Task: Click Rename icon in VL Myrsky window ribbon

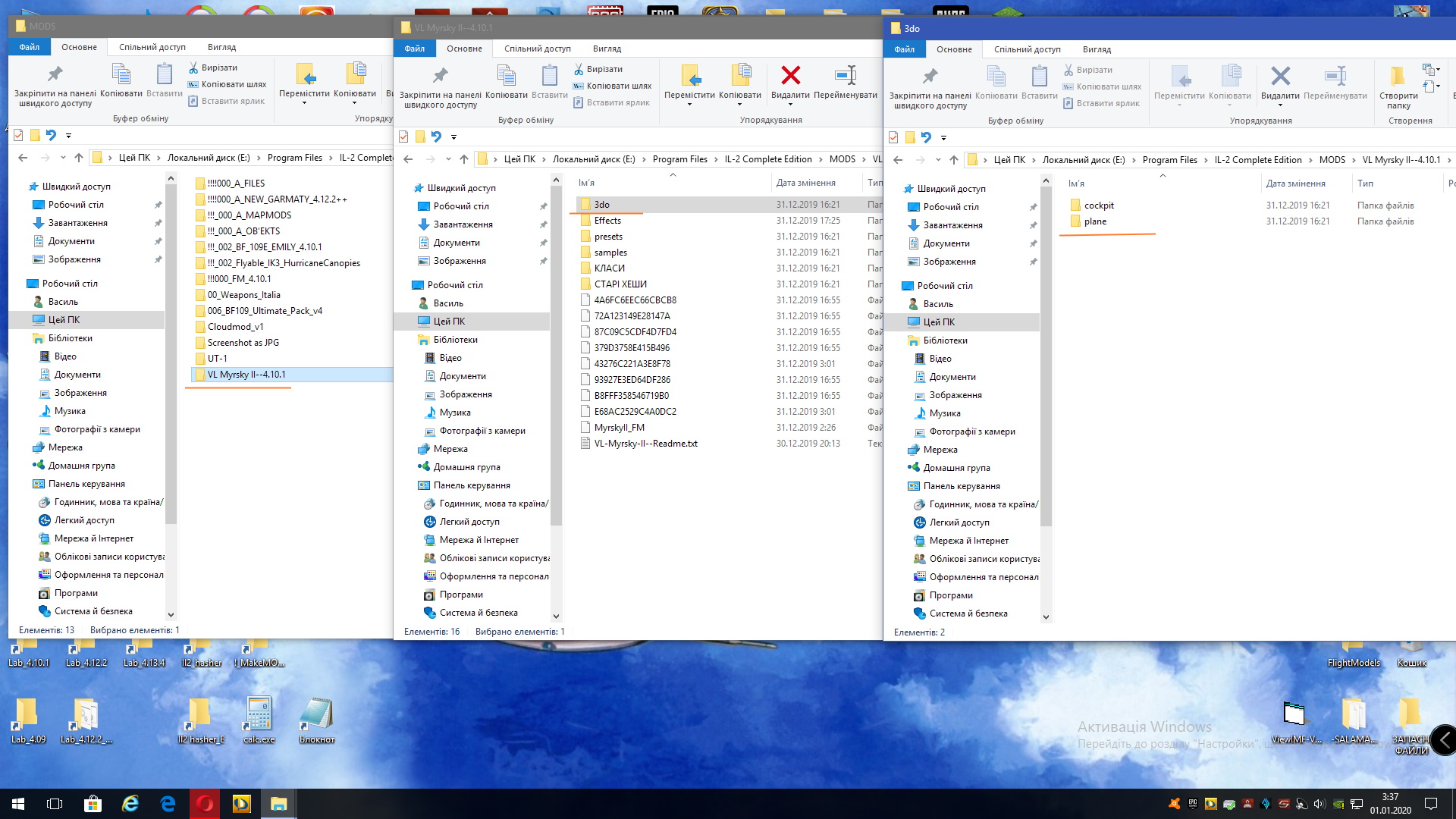Action: tap(845, 76)
